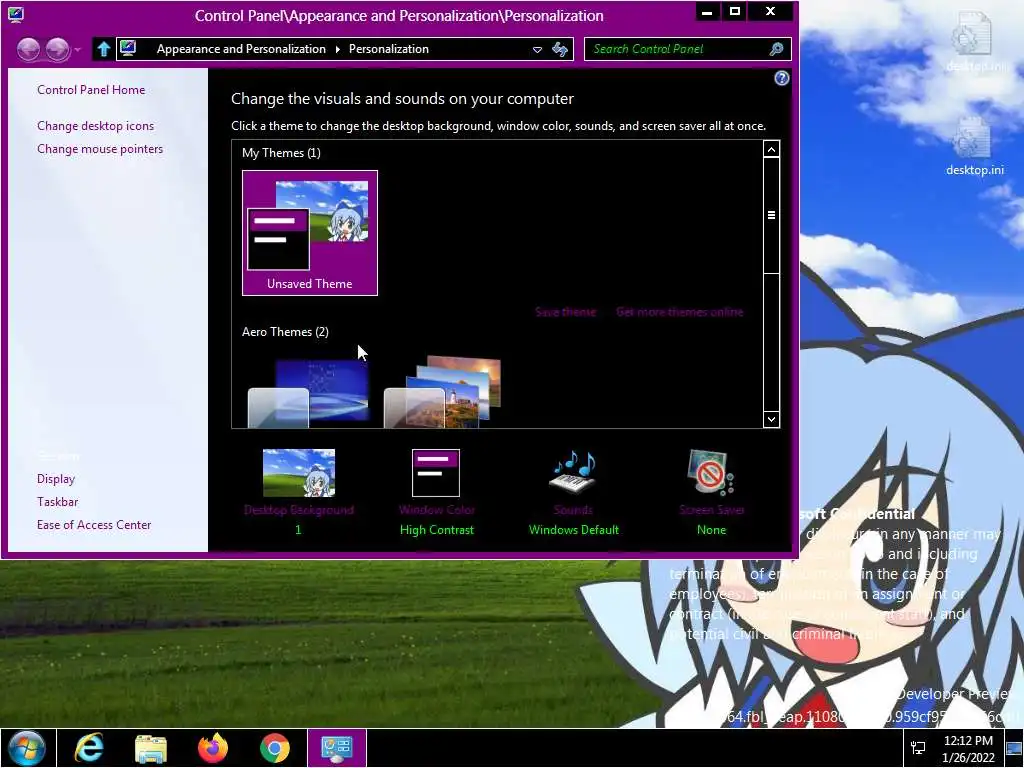
Task: Launch Firefox from taskbar
Action: [x=213, y=748]
